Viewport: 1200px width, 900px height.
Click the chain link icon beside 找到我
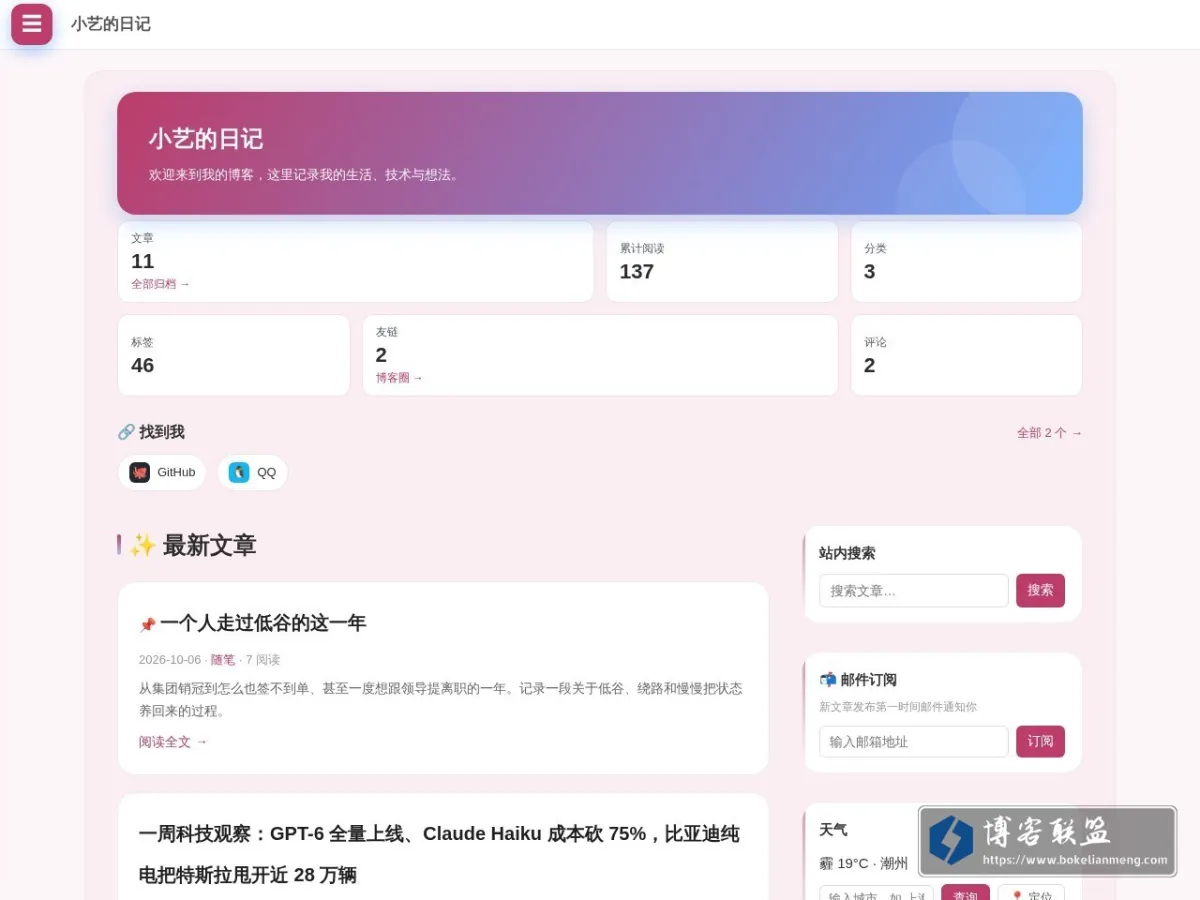coord(126,432)
